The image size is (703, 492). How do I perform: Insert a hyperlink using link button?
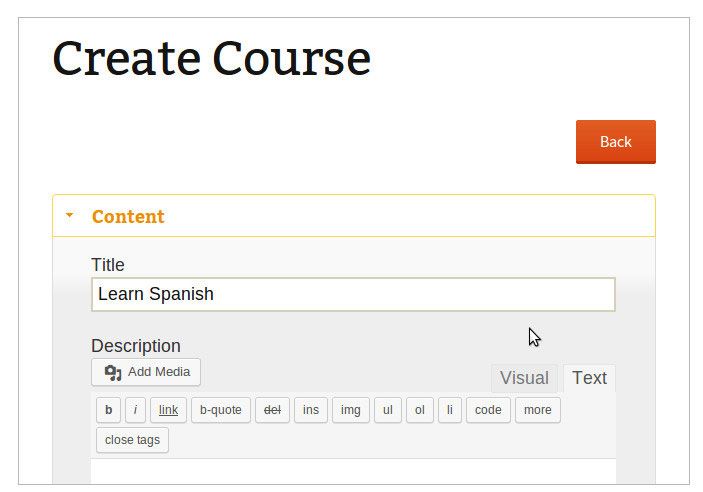(168, 410)
